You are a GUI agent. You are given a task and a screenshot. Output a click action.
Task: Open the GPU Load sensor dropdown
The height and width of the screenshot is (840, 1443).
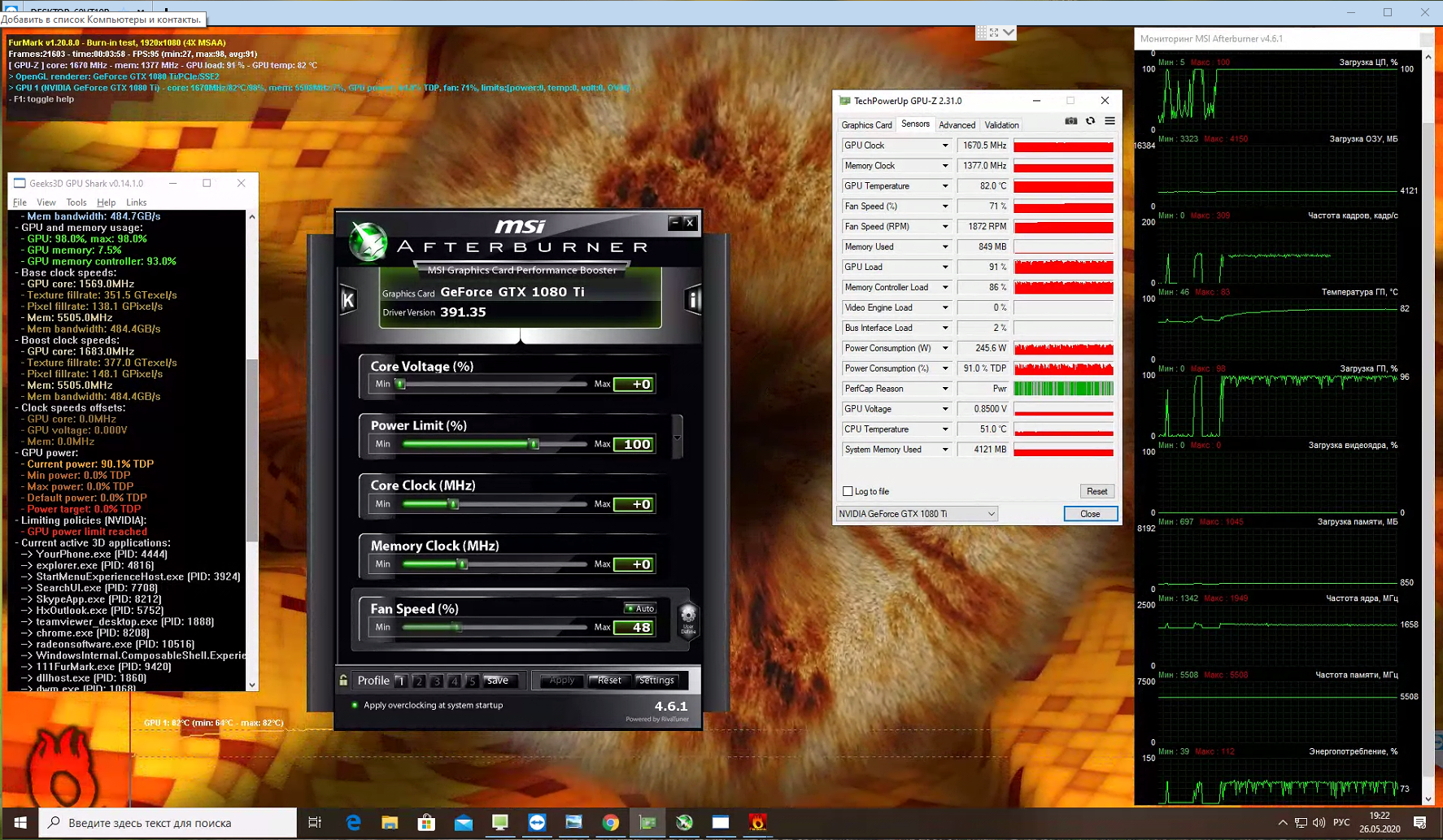click(945, 267)
